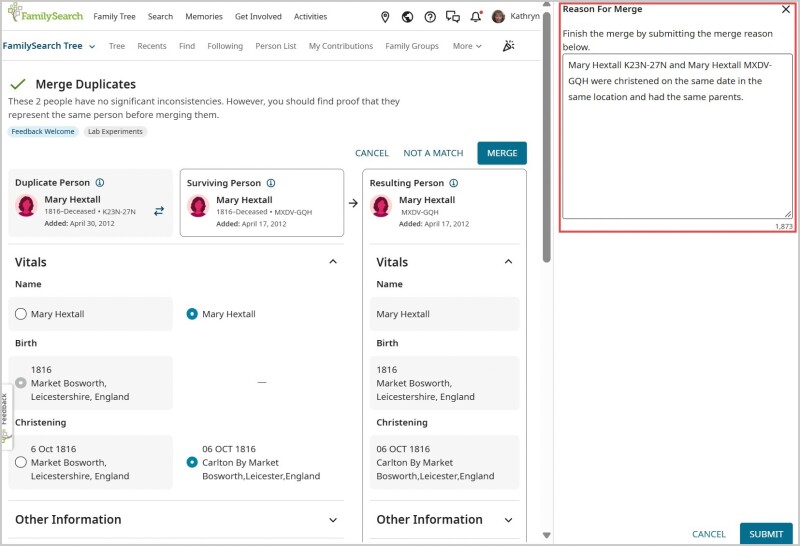Open the help question mark icon
This screenshot has height=546, width=800.
click(430, 17)
